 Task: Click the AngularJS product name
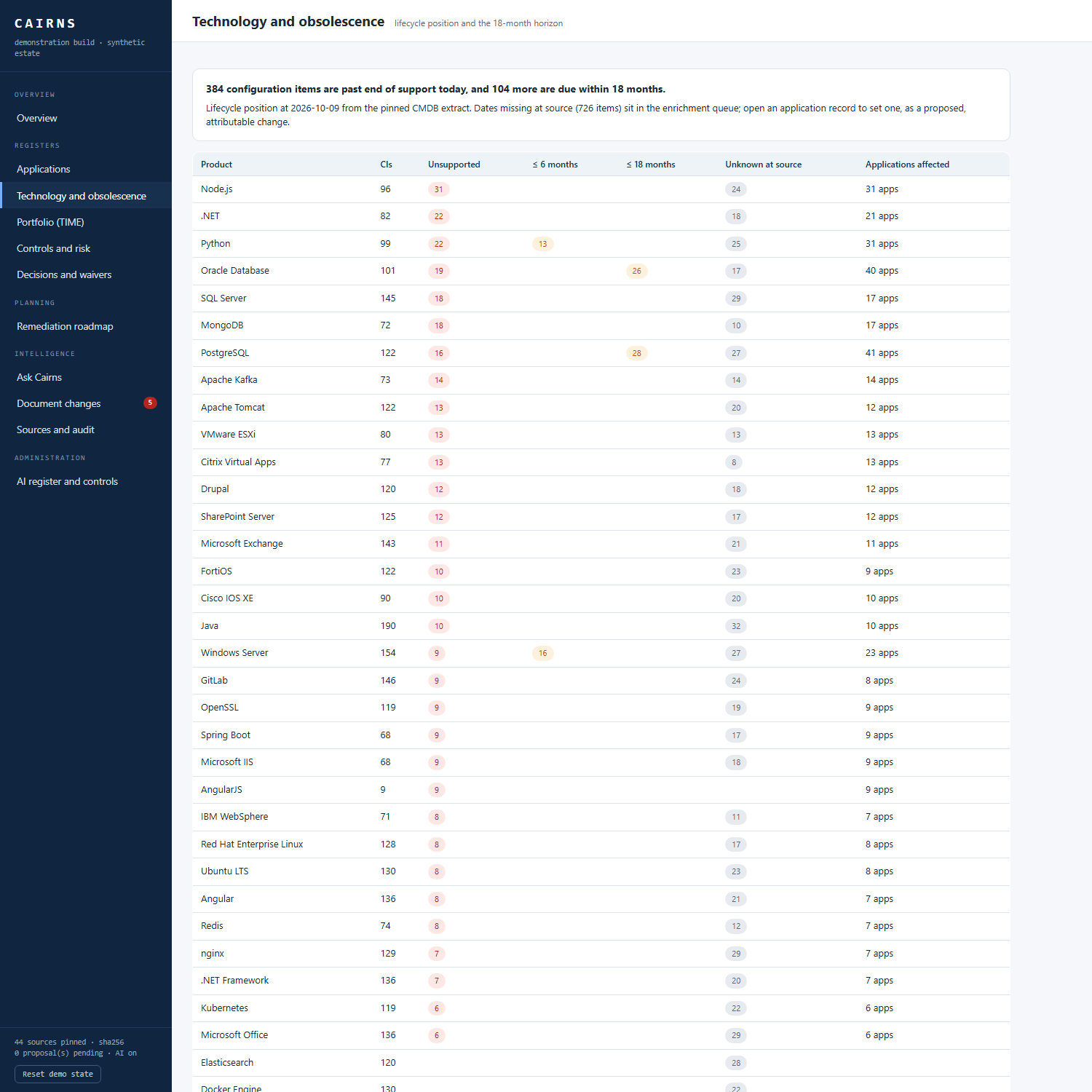click(x=221, y=790)
